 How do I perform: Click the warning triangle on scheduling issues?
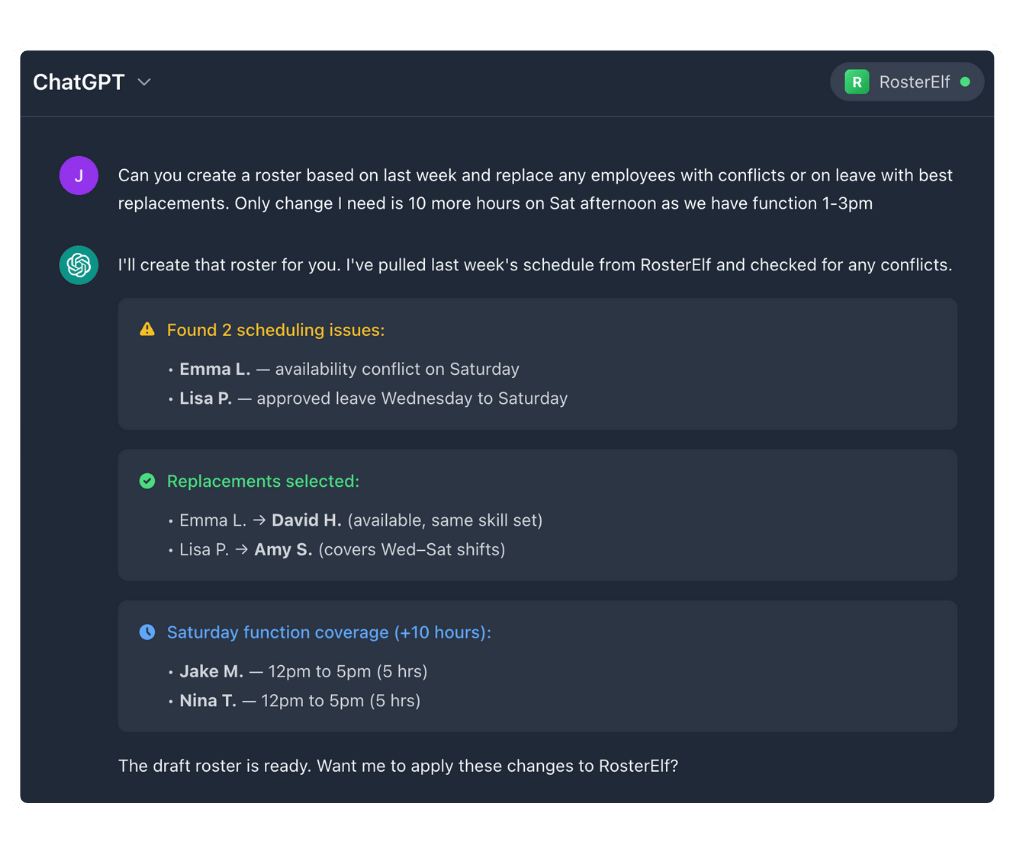[x=147, y=329]
